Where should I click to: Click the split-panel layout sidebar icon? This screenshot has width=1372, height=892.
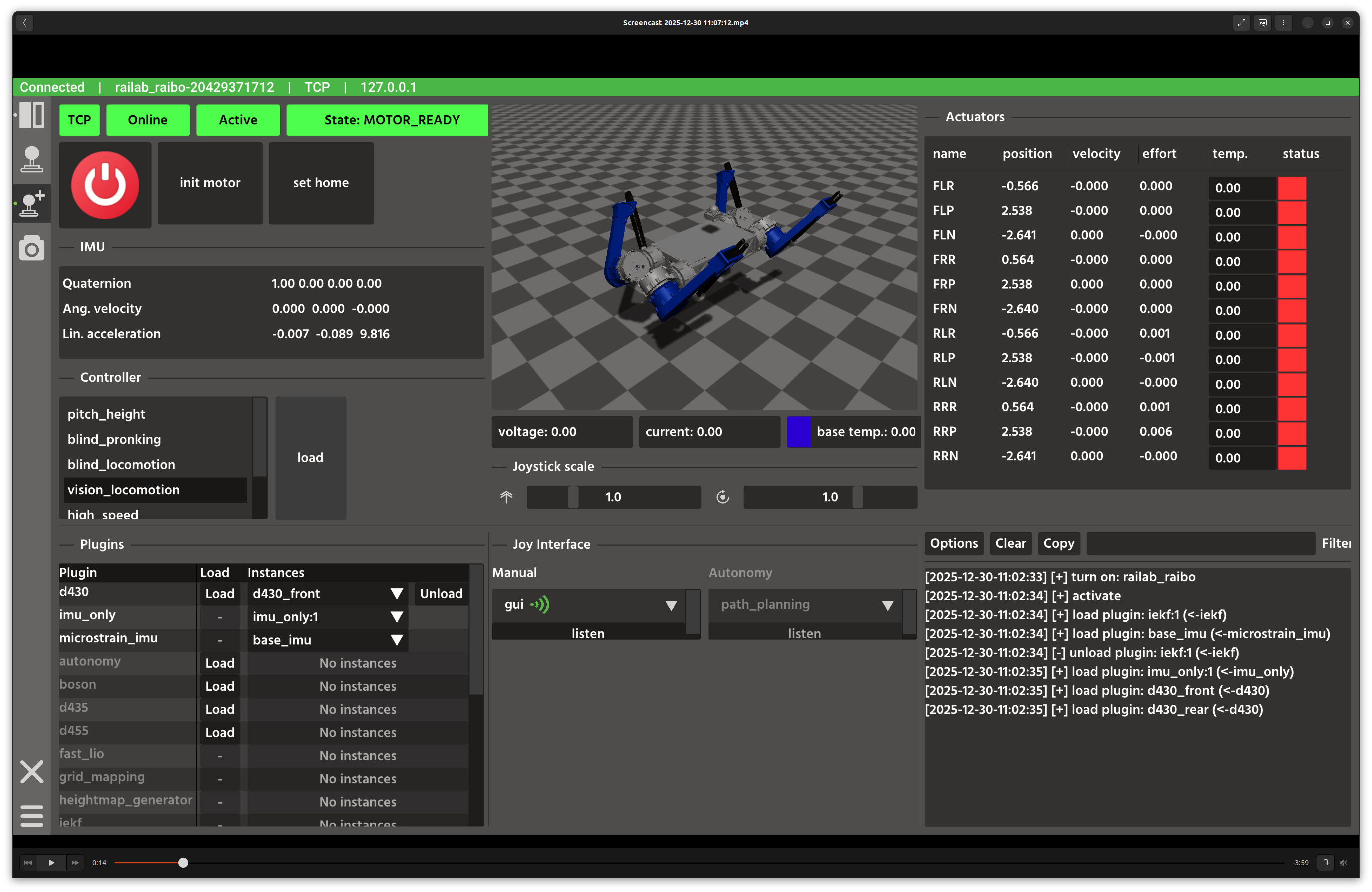click(x=31, y=115)
